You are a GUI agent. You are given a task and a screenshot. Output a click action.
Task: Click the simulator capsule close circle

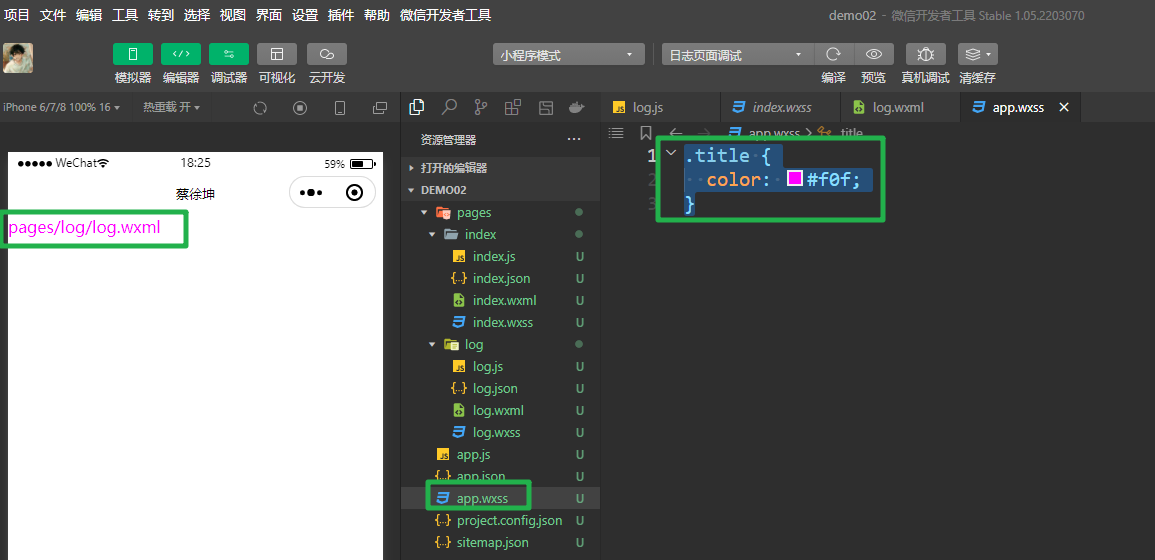(354, 193)
